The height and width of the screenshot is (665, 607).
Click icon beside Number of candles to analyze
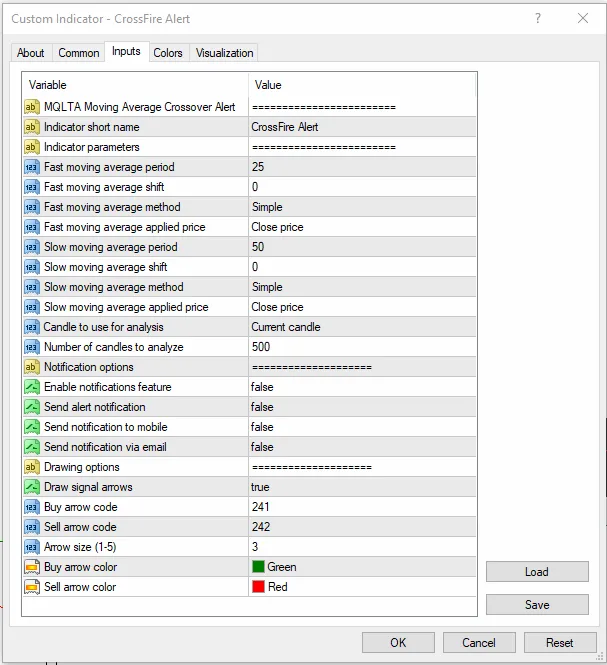pyautogui.click(x=31, y=347)
